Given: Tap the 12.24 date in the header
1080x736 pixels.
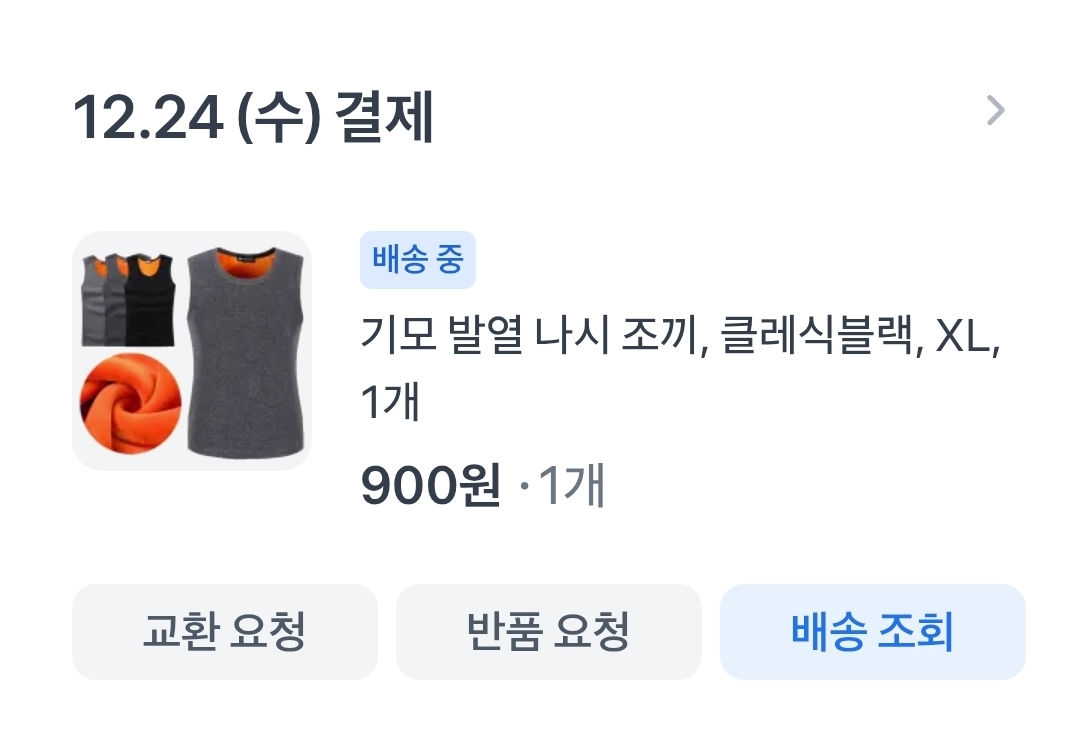Looking at the screenshot, I should [x=147, y=118].
